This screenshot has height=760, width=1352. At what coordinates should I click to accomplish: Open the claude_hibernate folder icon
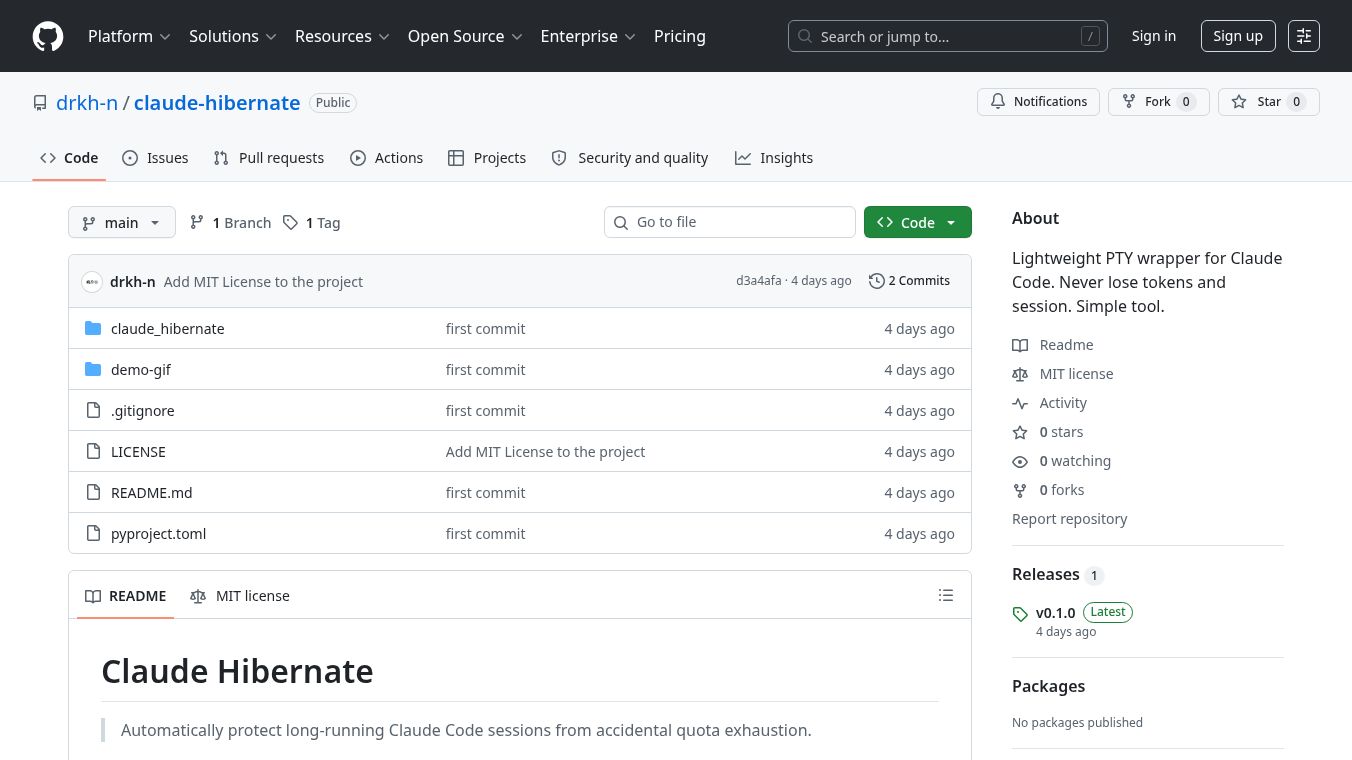(x=93, y=329)
